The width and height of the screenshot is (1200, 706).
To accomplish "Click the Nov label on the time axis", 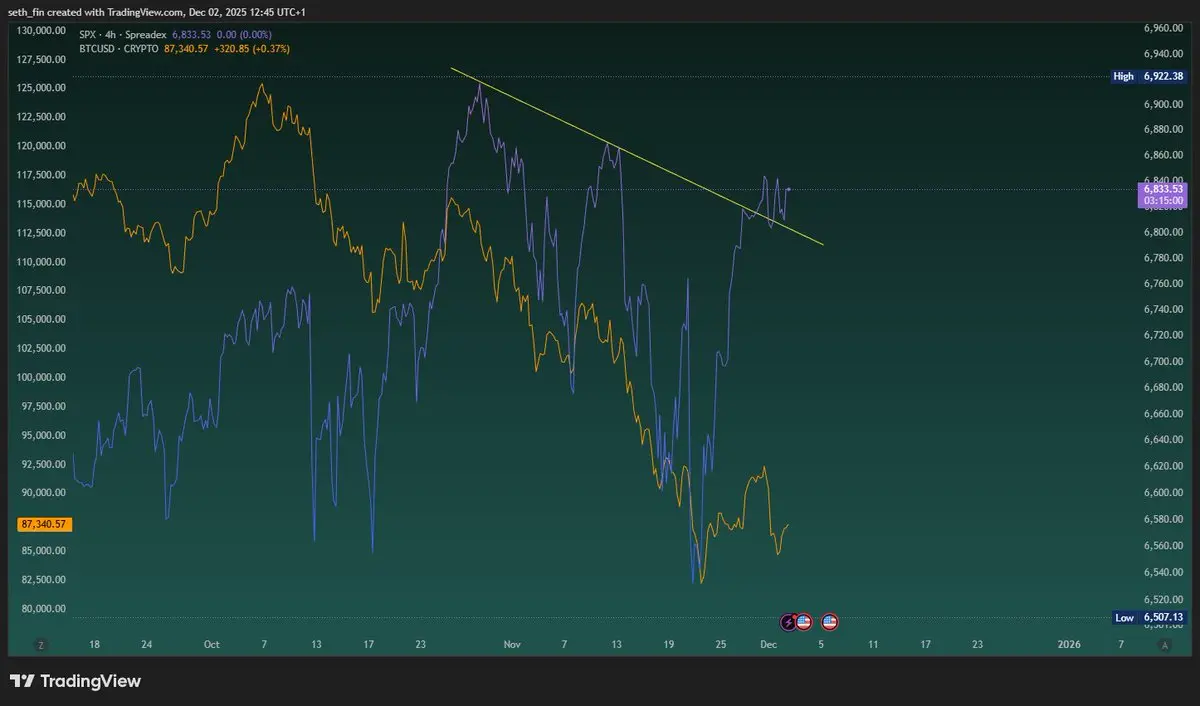I will tap(512, 645).
